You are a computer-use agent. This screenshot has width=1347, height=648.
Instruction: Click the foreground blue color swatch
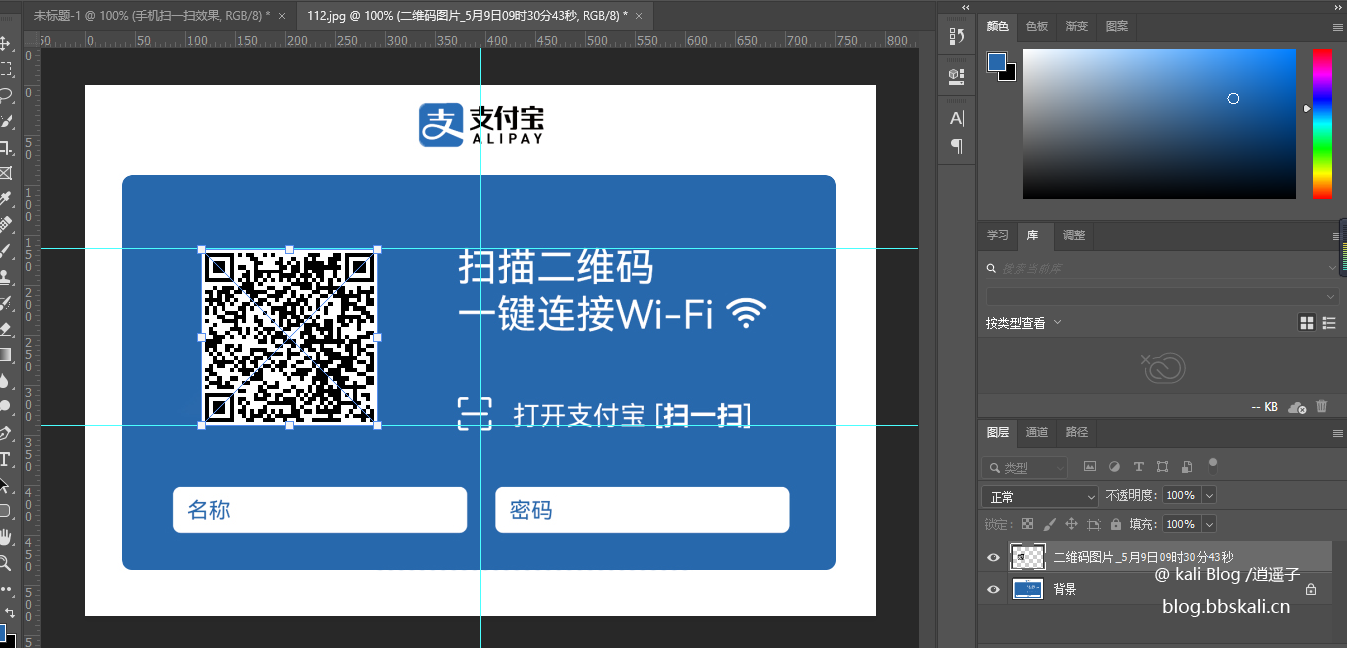997,63
